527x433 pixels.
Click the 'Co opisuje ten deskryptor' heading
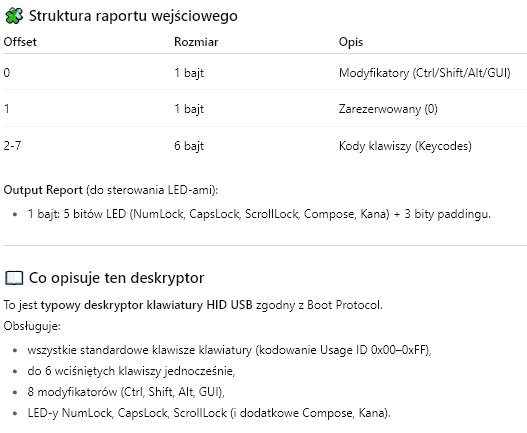point(116,278)
